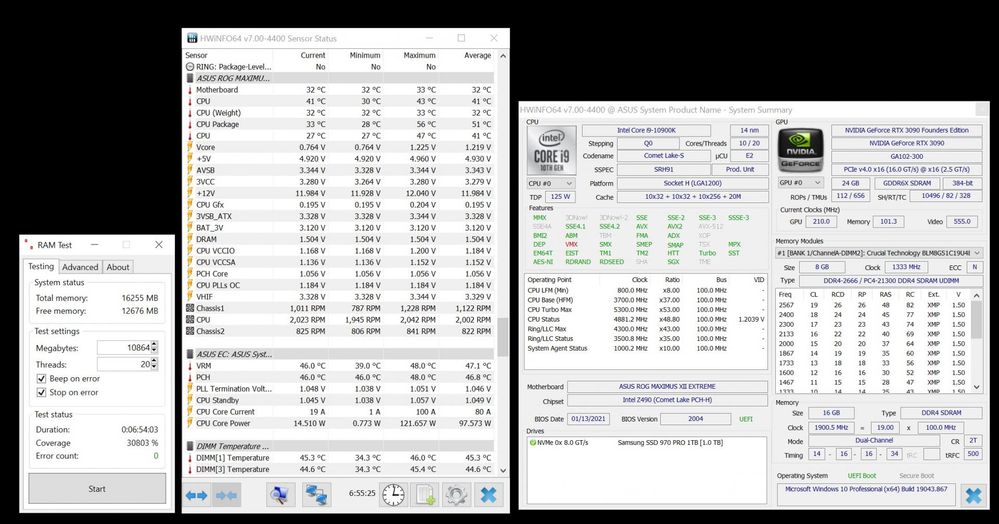
Task: Switch to the Testing tab in RAM Test
Action: (x=41, y=266)
